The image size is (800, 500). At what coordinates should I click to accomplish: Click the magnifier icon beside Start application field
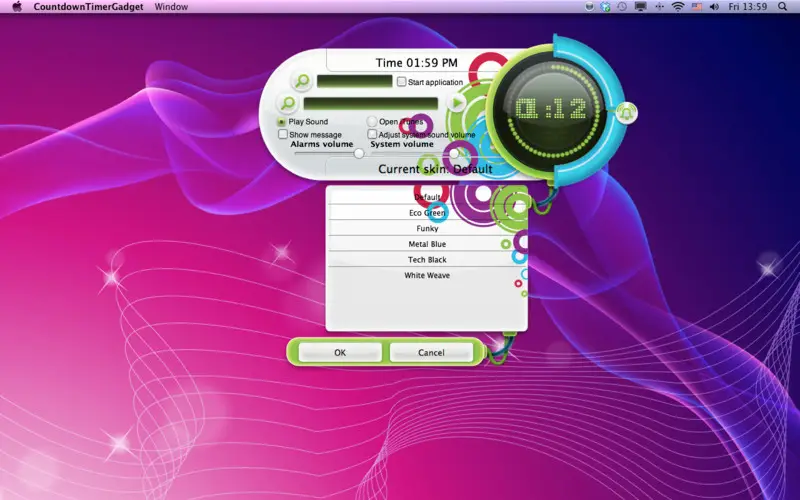303,81
